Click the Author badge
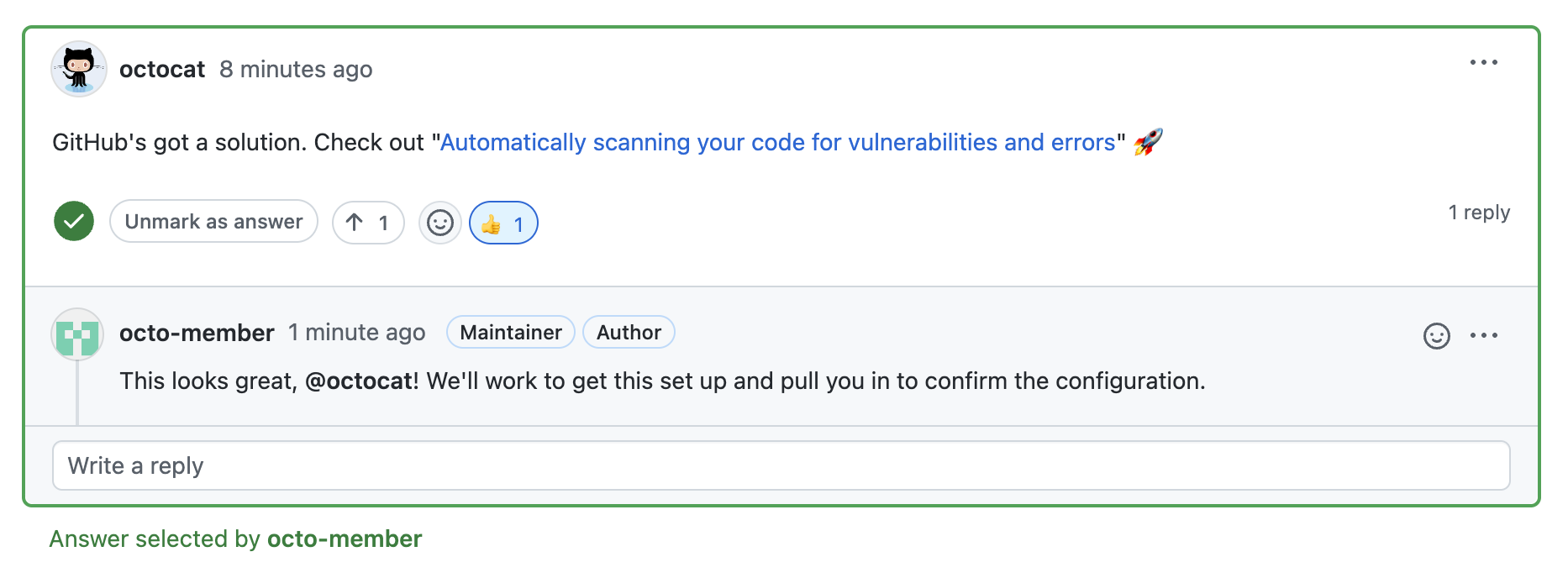This screenshot has width=1568, height=578. pos(629,333)
